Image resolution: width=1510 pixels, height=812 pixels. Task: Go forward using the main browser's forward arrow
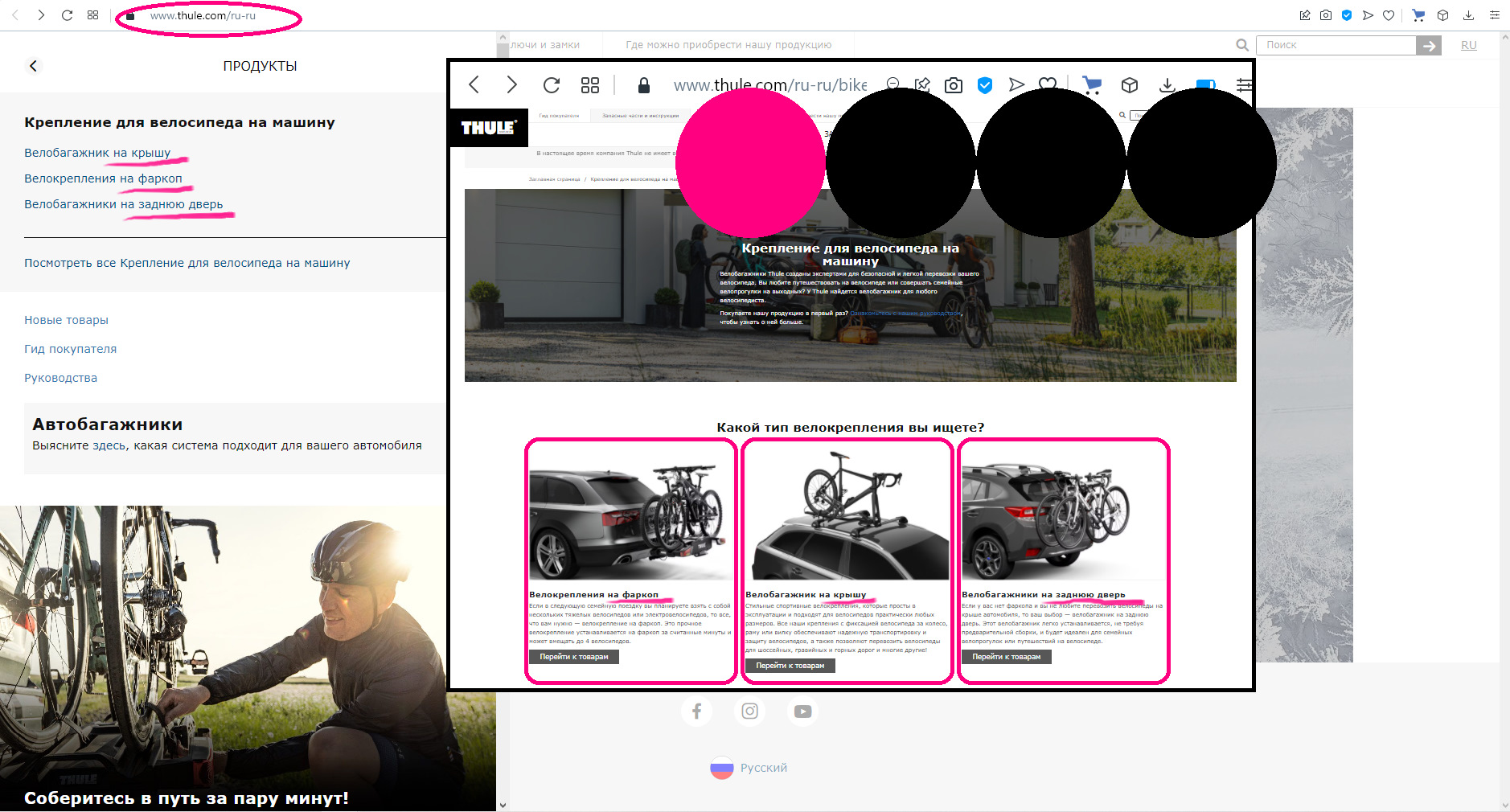coord(41,15)
